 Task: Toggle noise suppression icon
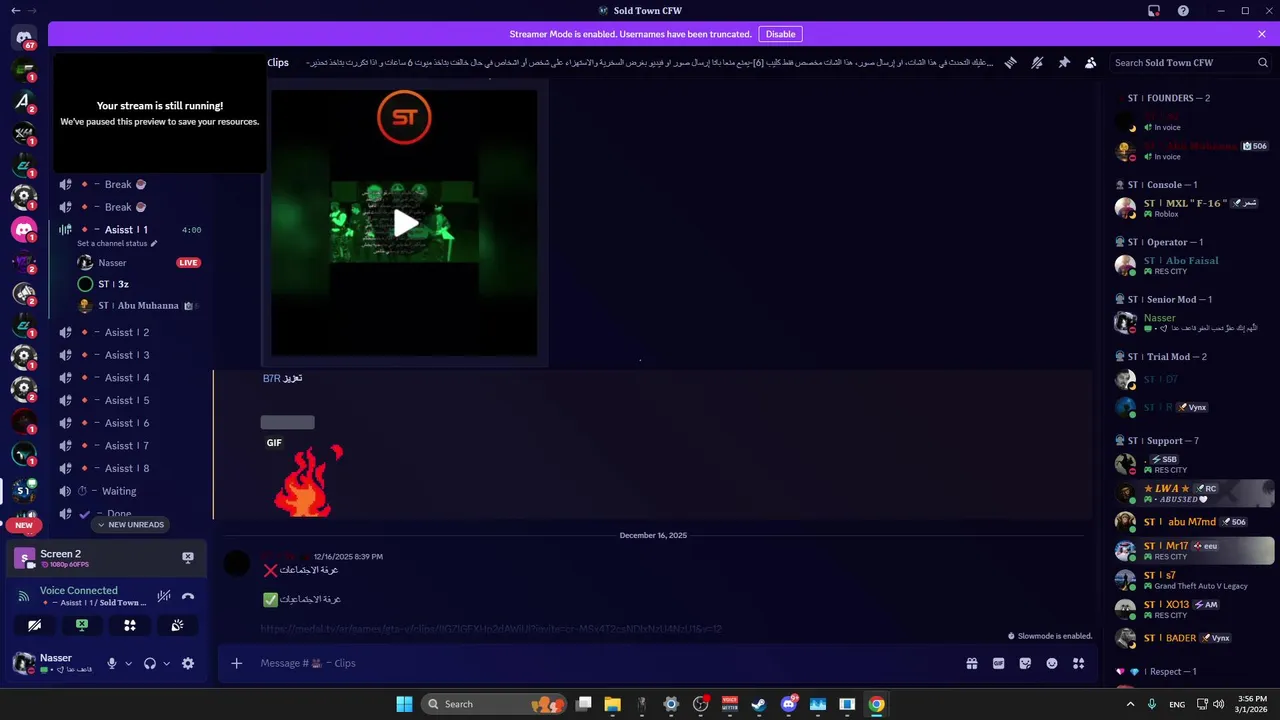point(164,596)
